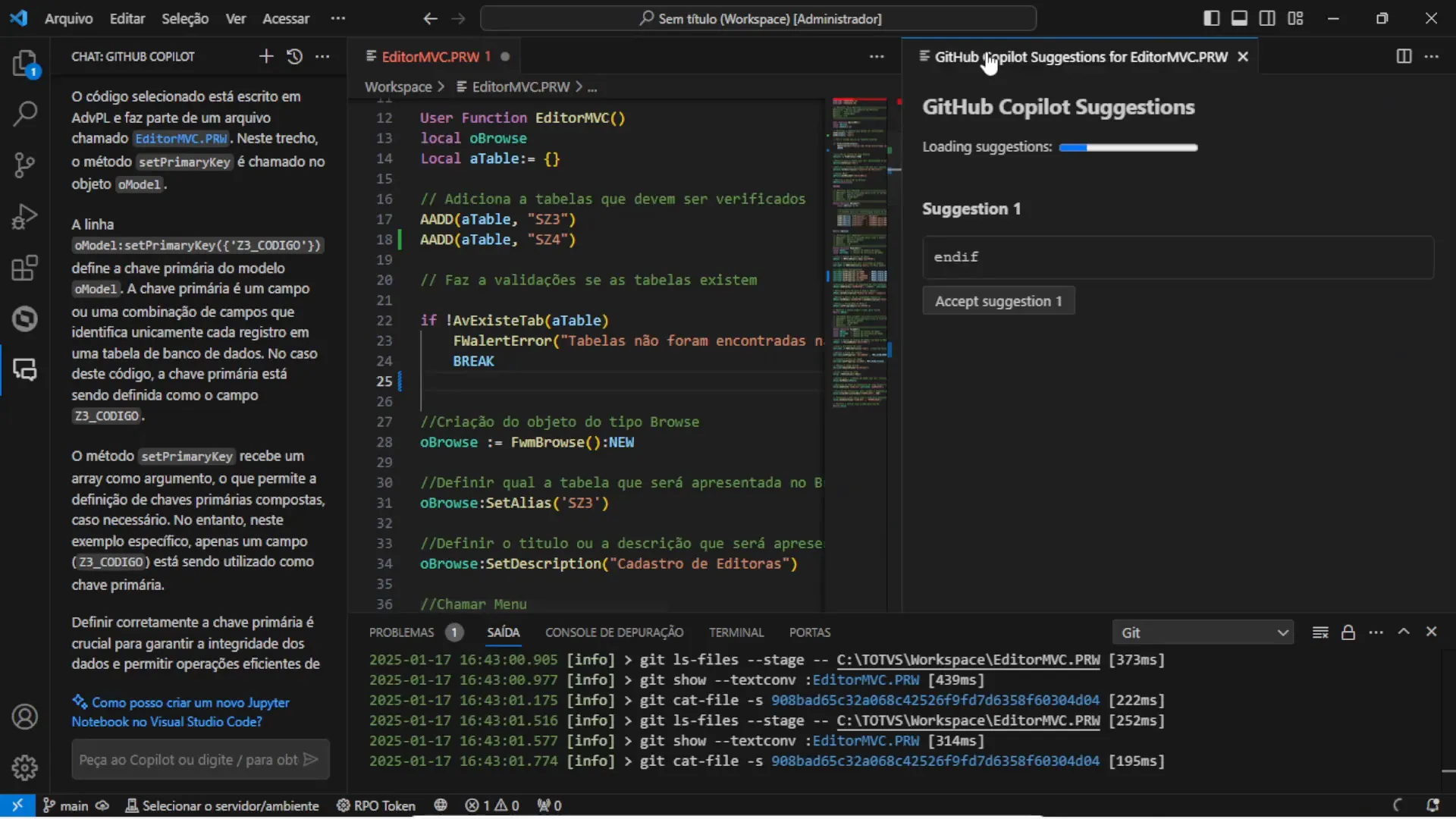1456x819 pixels.
Task: Click the breadcrumb ellipsis symbol segment
Action: (x=592, y=87)
